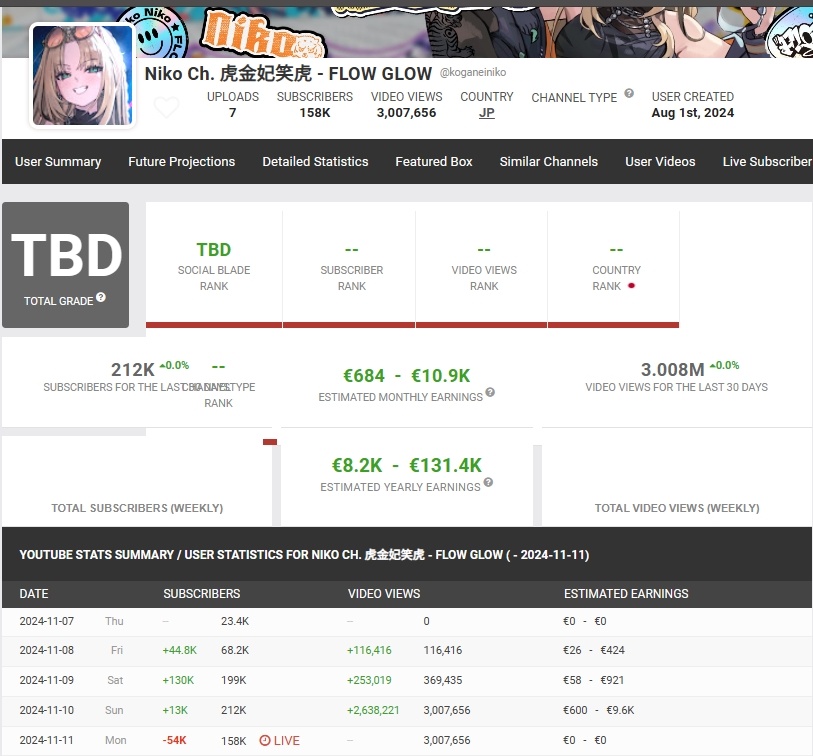This screenshot has height=756, width=813.
Task: Click the YouTube Stats Summary heading
Action: coord(304,555)
